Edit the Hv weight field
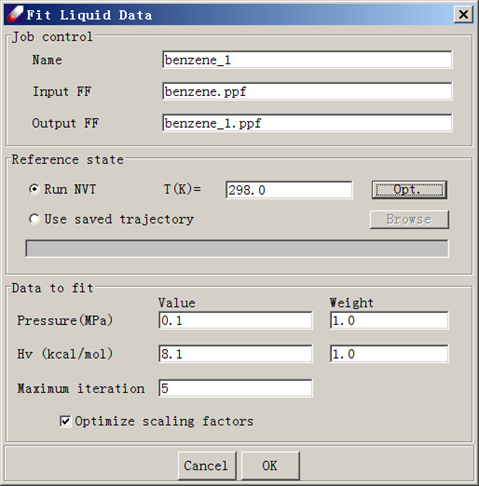 pyautogui.click(x=389, y=354)
